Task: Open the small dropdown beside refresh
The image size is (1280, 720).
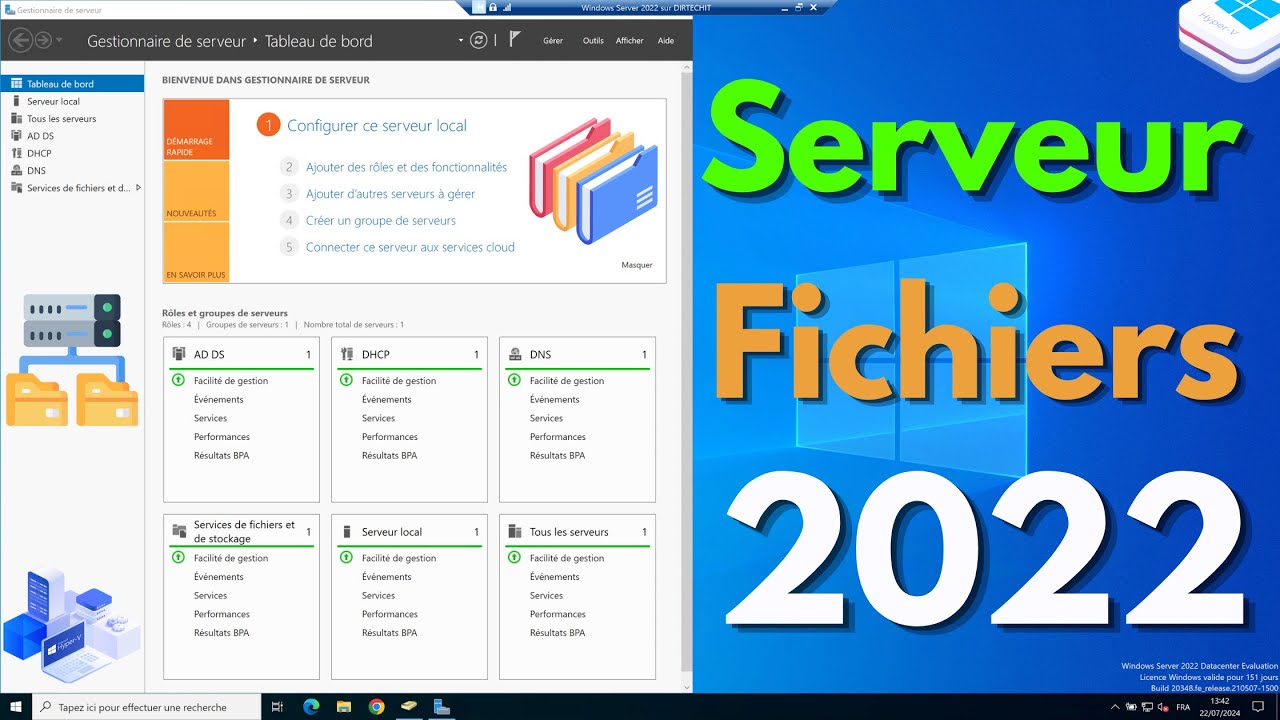Action: tap(461, 41)
